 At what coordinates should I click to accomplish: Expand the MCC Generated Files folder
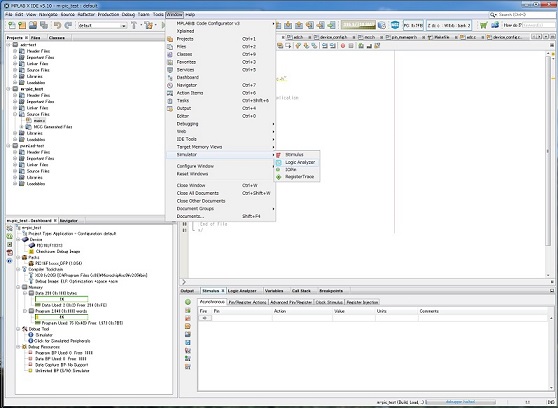[21, 127]
